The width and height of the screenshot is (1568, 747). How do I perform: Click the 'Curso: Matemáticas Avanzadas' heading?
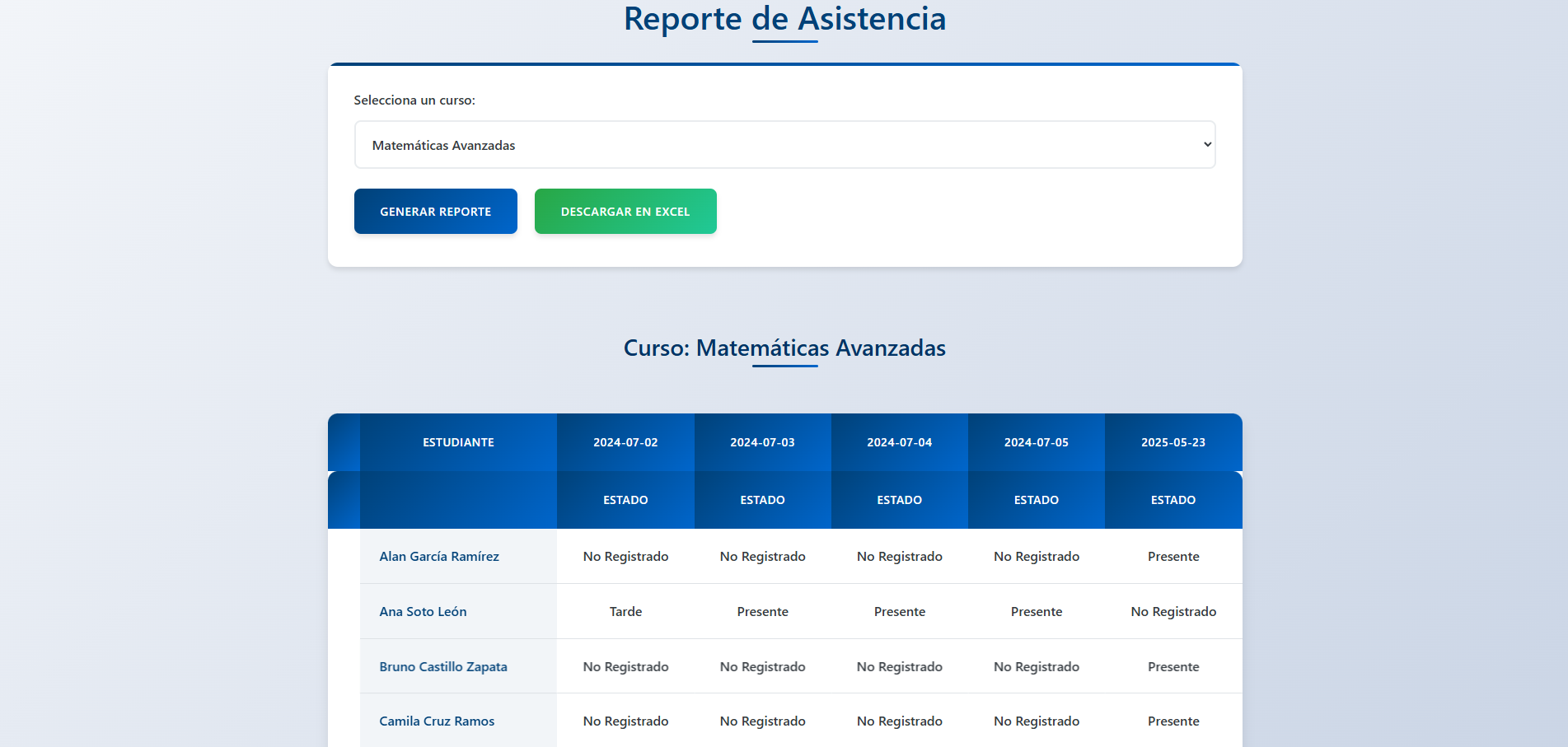pos(784,348)
